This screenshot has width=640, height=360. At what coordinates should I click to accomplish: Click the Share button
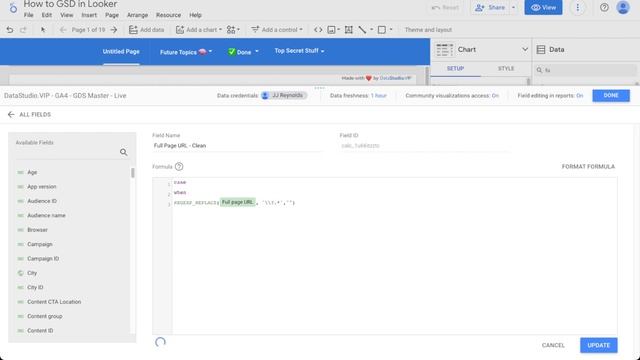(x=490, y=7)
